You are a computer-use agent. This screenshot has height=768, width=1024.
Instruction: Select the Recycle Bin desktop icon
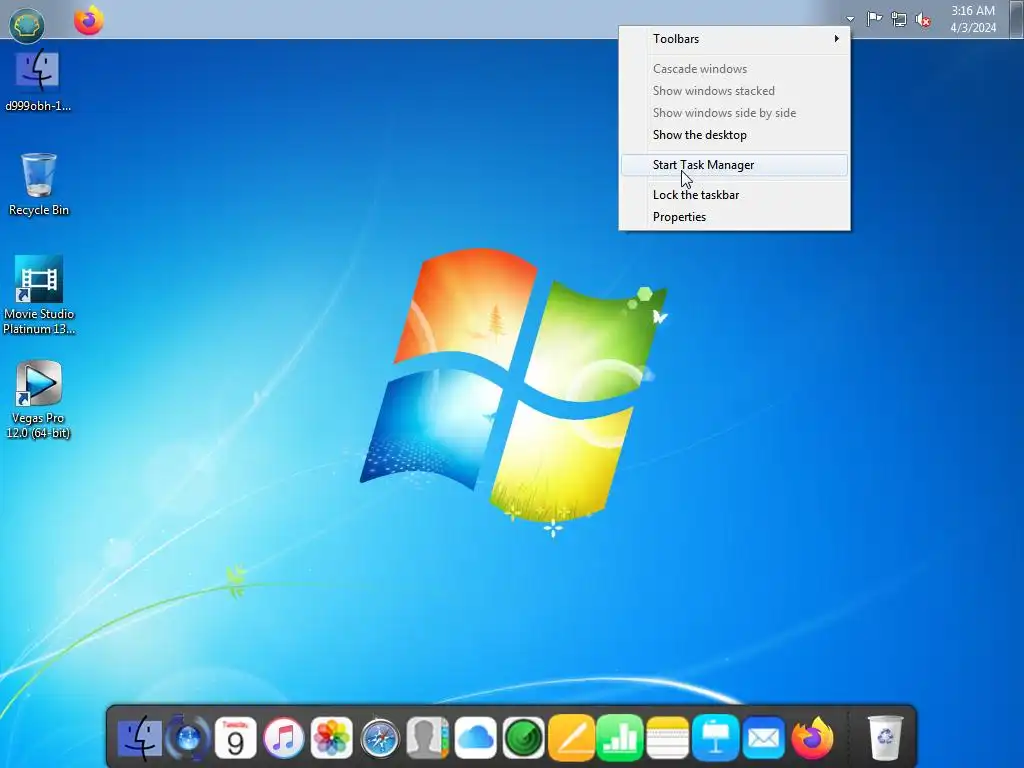[x=39, y=184]
